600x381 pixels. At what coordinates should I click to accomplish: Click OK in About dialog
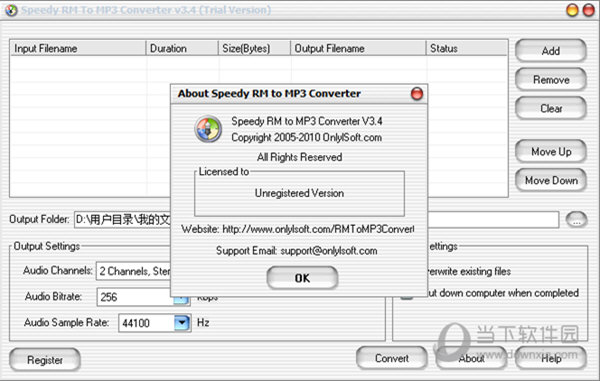coord(302,278)
